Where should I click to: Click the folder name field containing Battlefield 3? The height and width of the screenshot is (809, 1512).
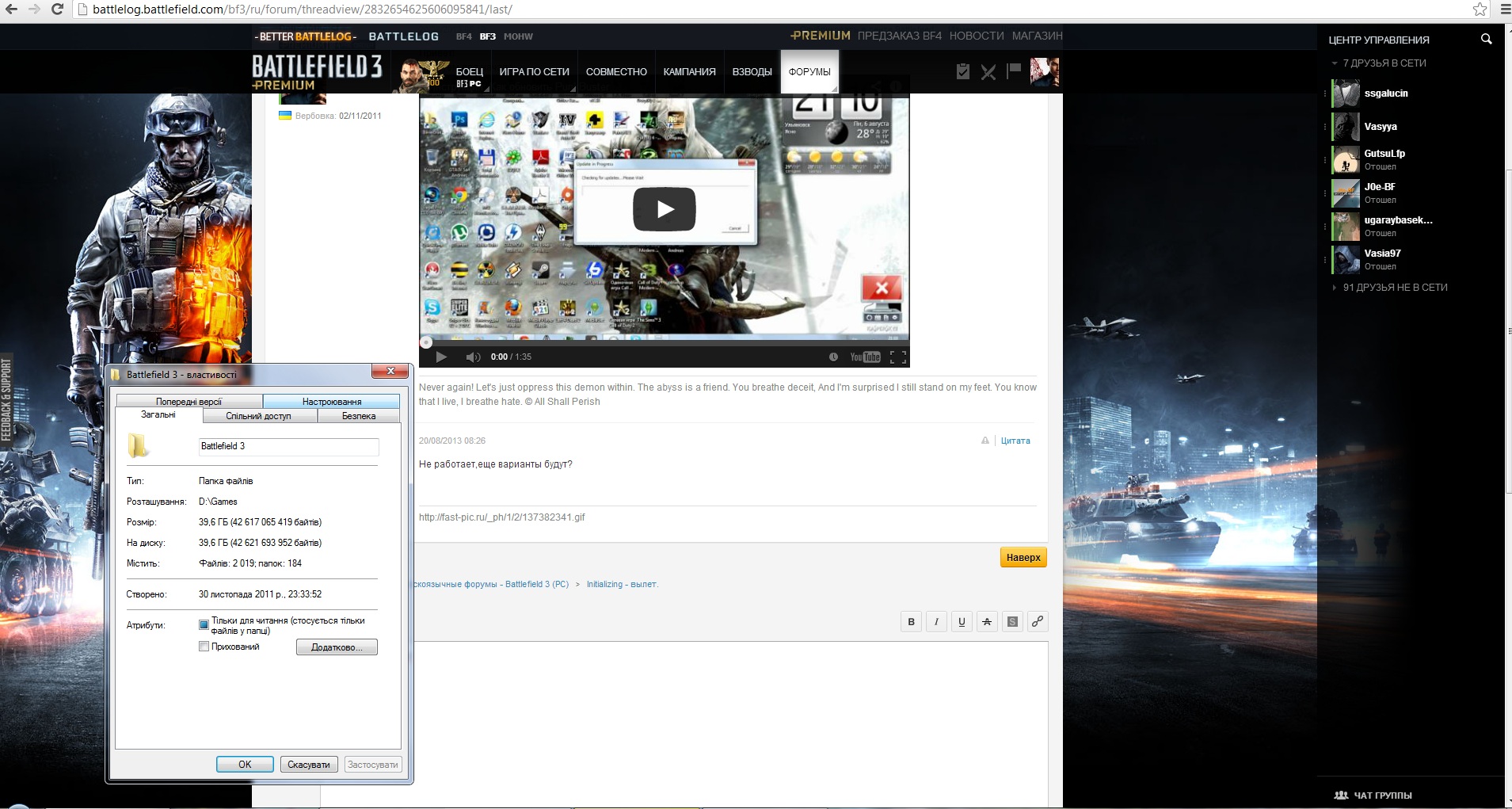coord(288,446)
